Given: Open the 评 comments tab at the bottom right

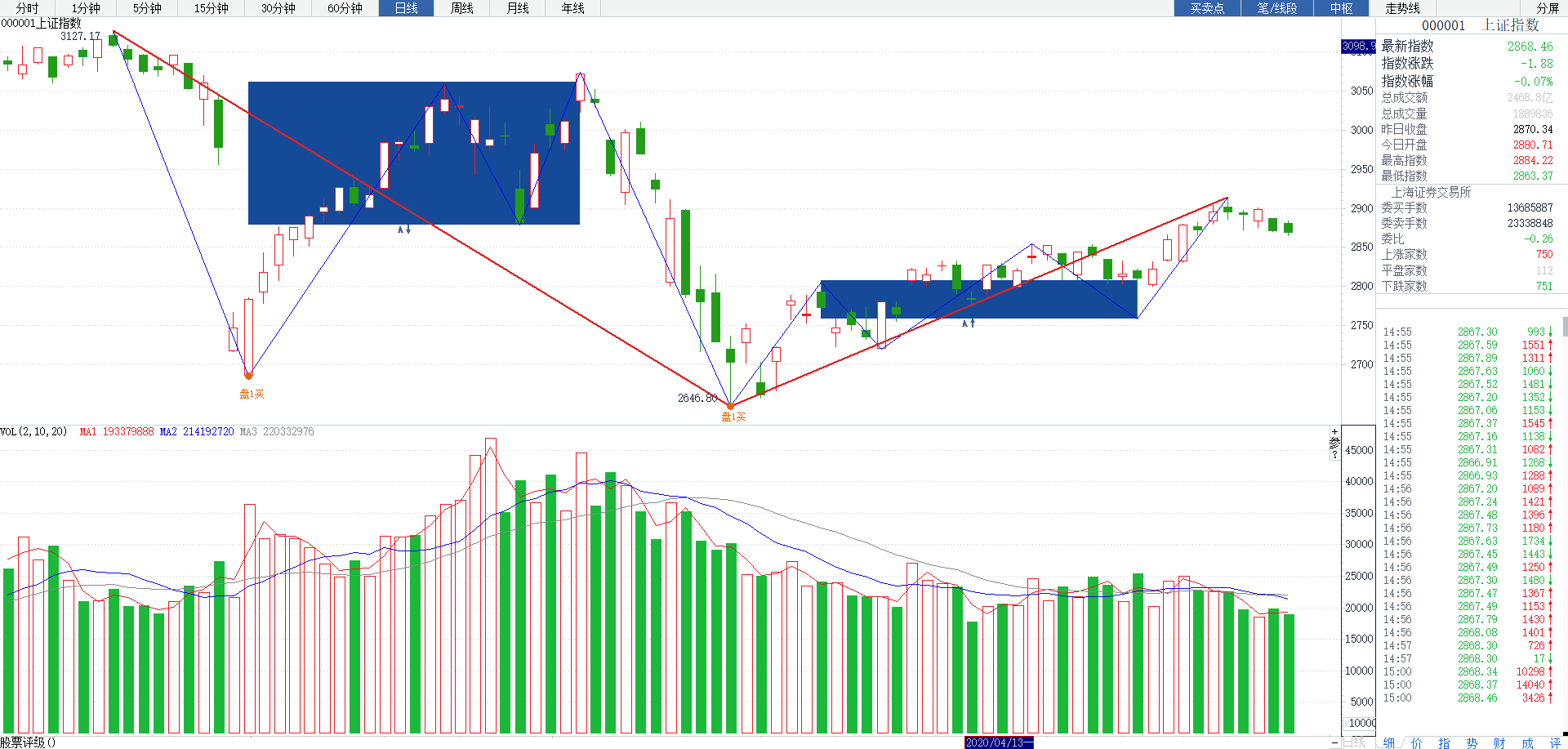Looking at the screenshot, I should [x=1556, y=742].
